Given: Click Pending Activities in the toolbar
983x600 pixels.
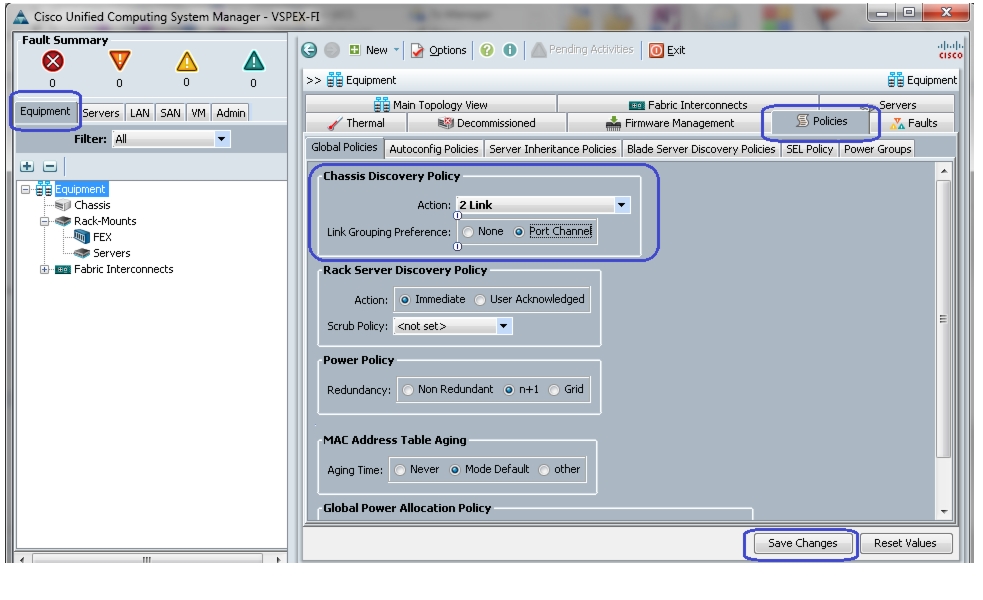Looking at the screenshot, I should point(582,50).
